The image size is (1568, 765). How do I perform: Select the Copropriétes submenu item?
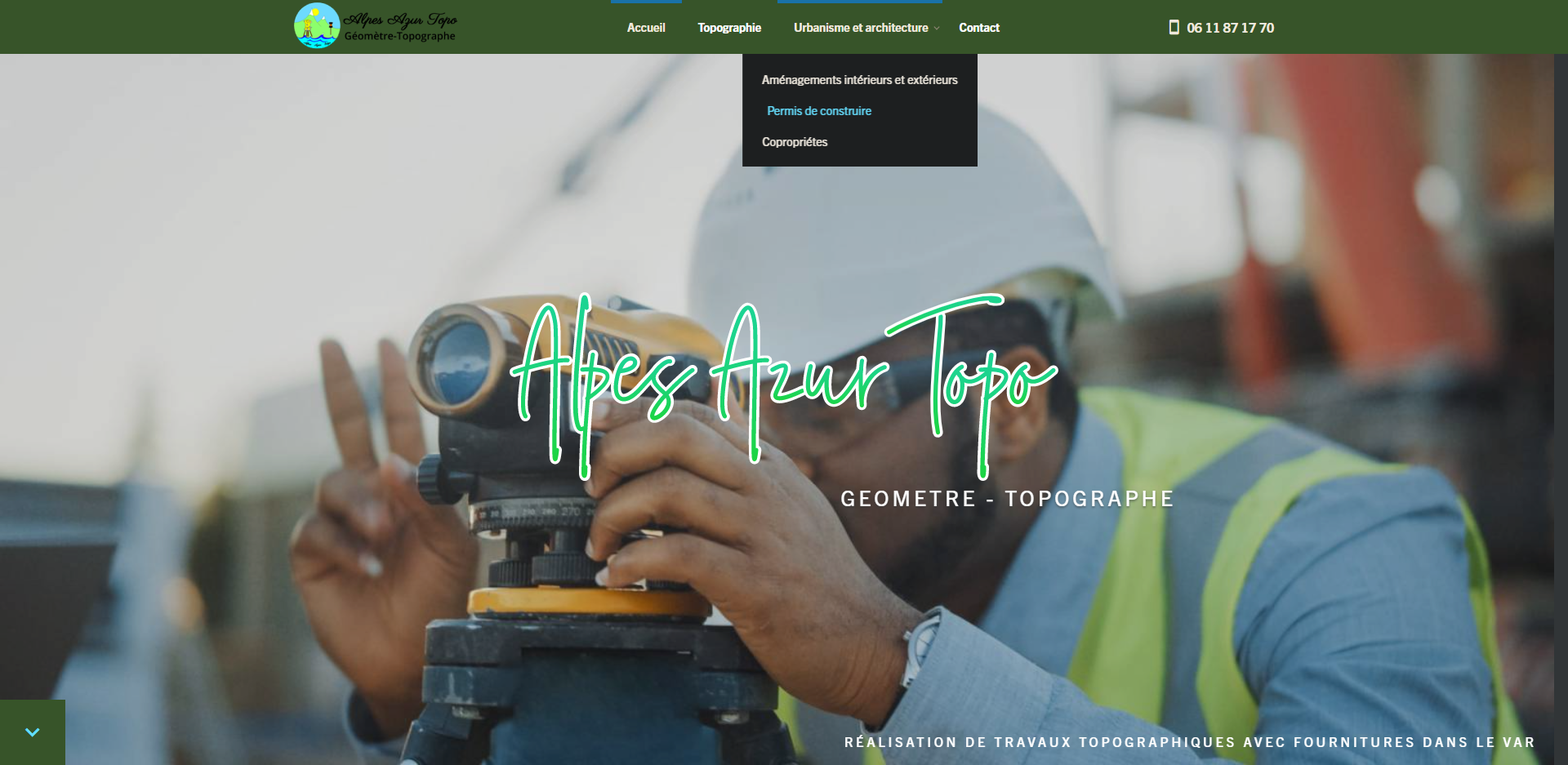pos(795,142)
